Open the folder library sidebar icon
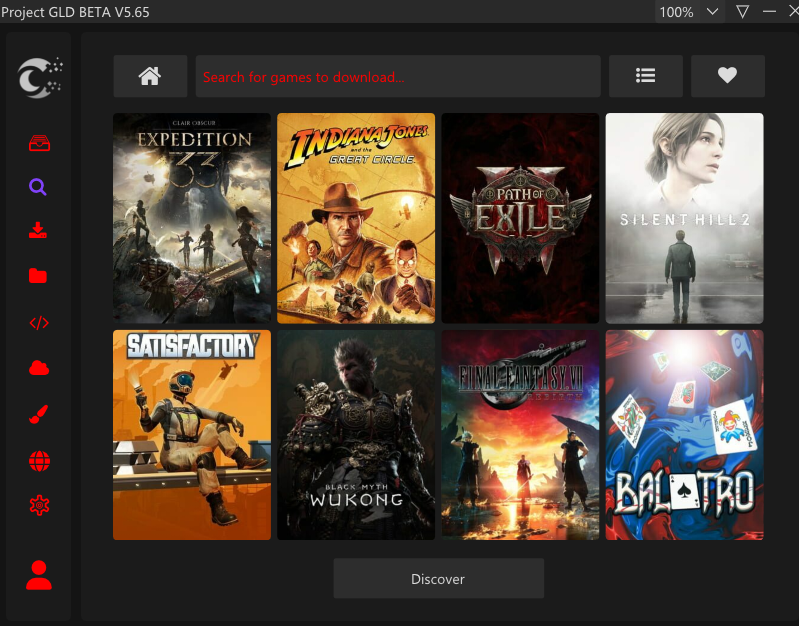This screenshot has height=626, width=799. 38,276
